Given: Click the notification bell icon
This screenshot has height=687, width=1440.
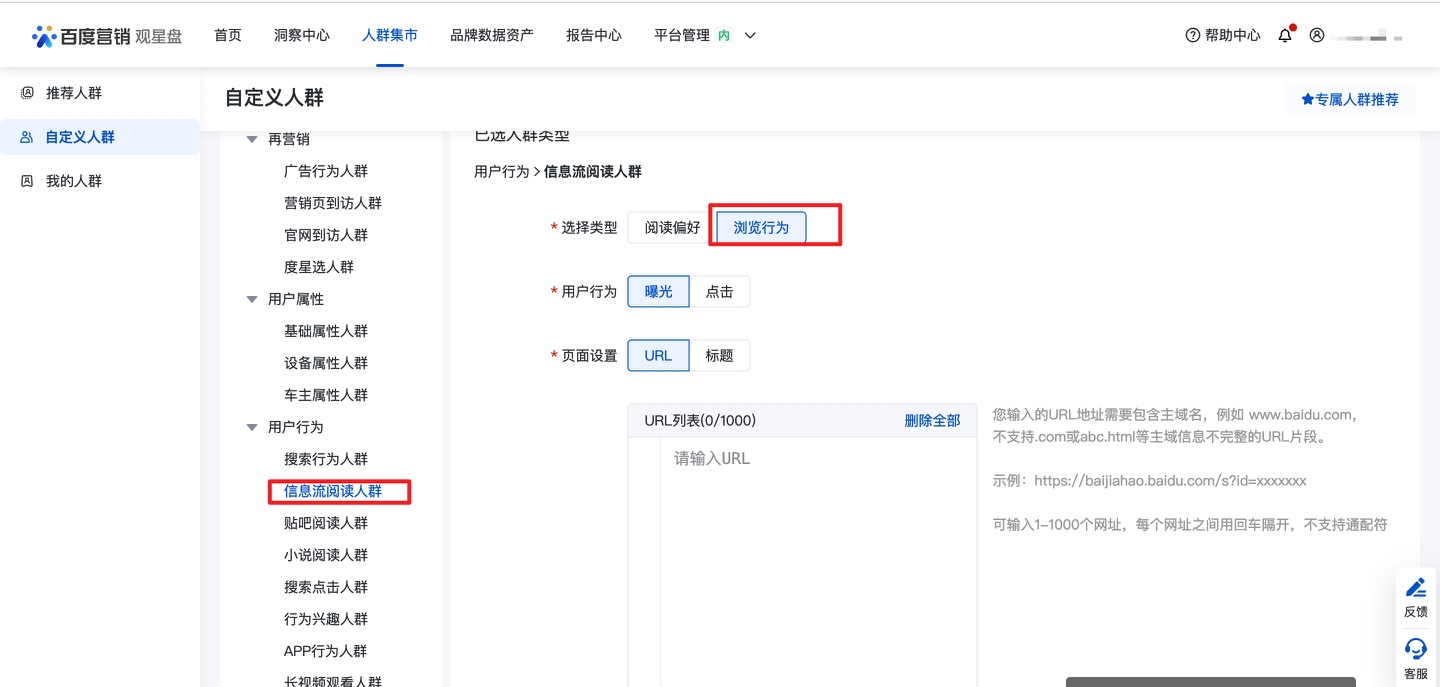Looking at the screenshot, I should click(x=1285, y=35).
